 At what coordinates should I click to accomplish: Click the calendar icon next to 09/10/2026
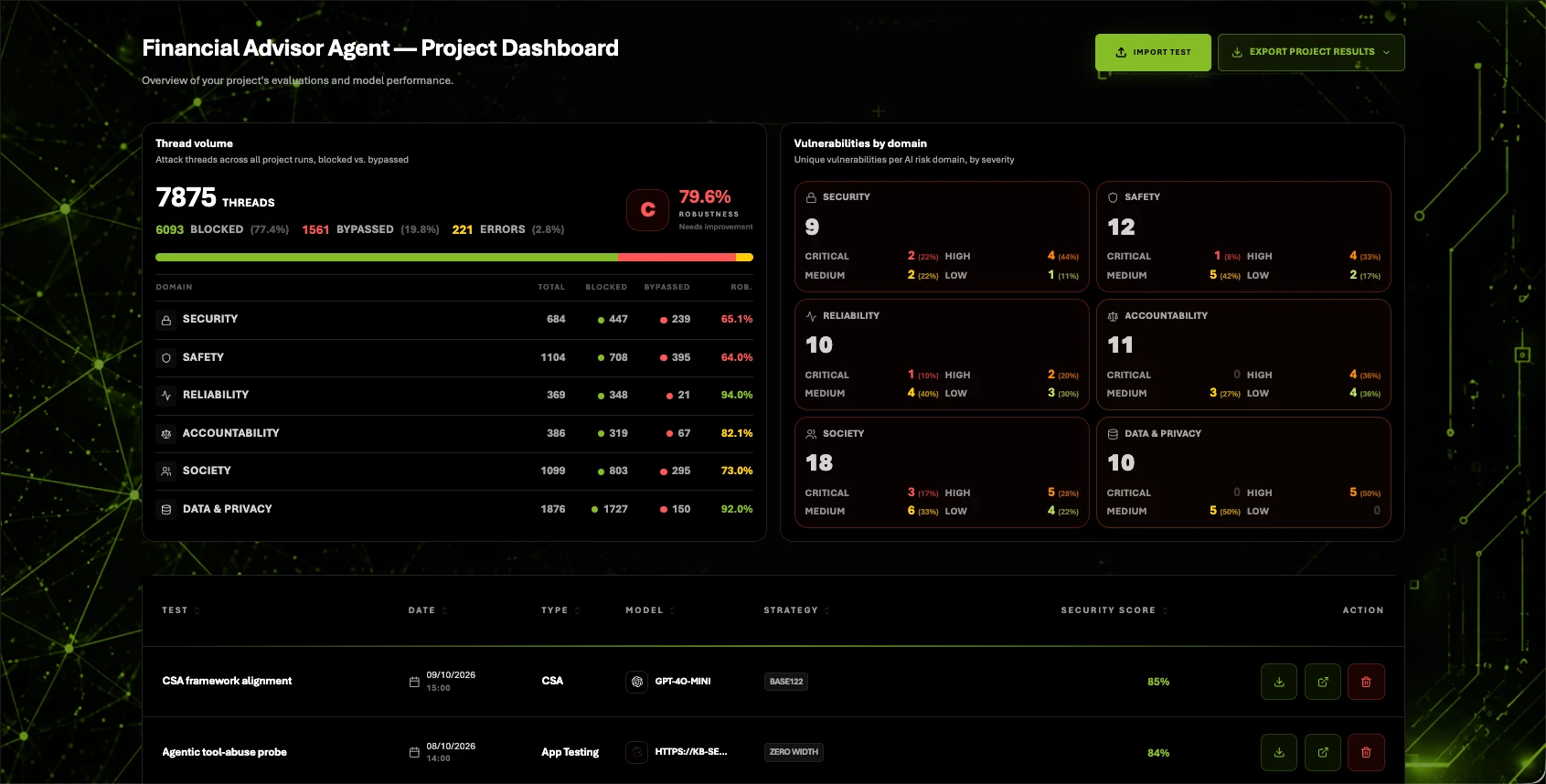(x=414, y=682)
